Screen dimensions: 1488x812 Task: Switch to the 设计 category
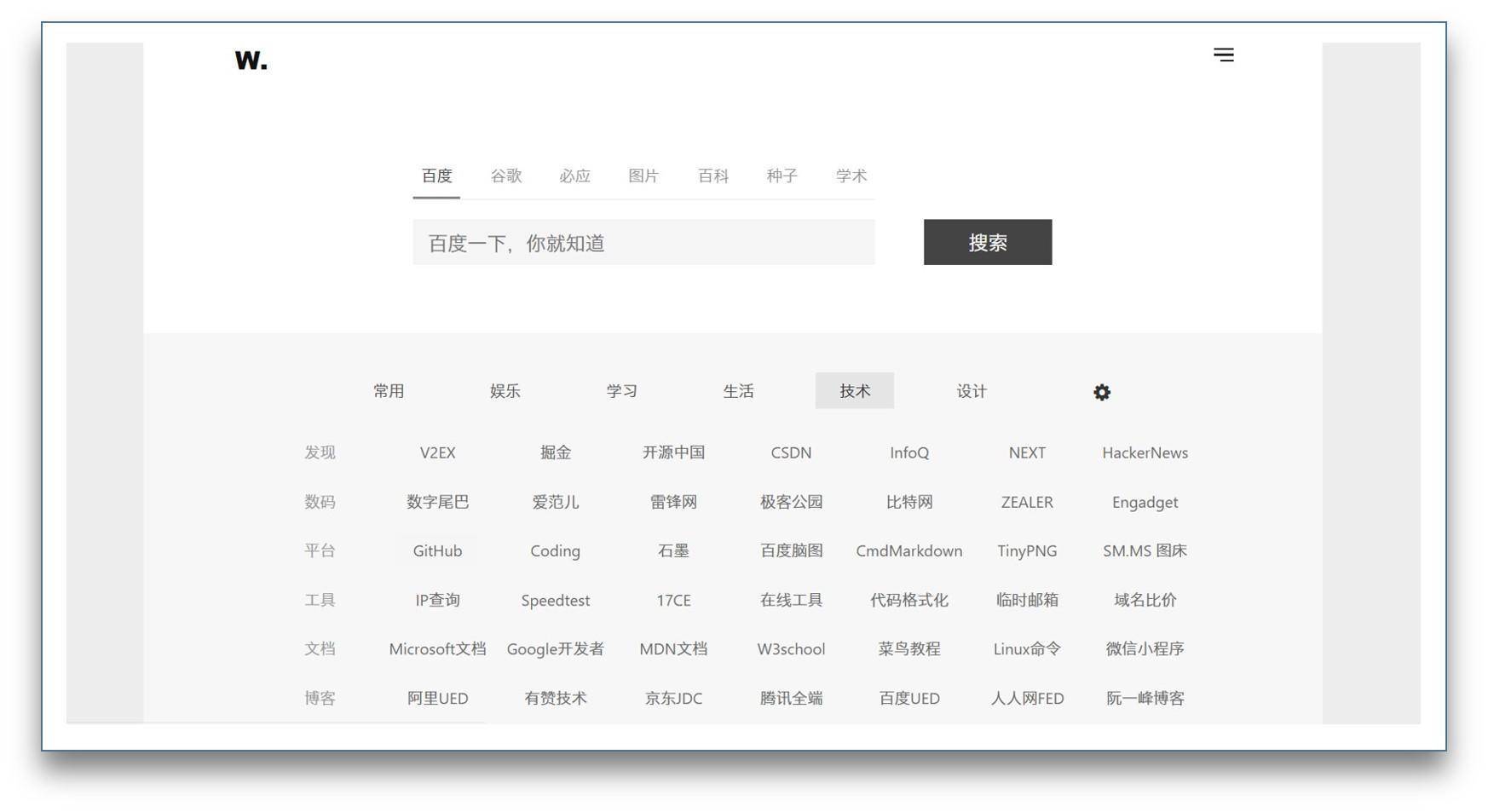(971, 391)
